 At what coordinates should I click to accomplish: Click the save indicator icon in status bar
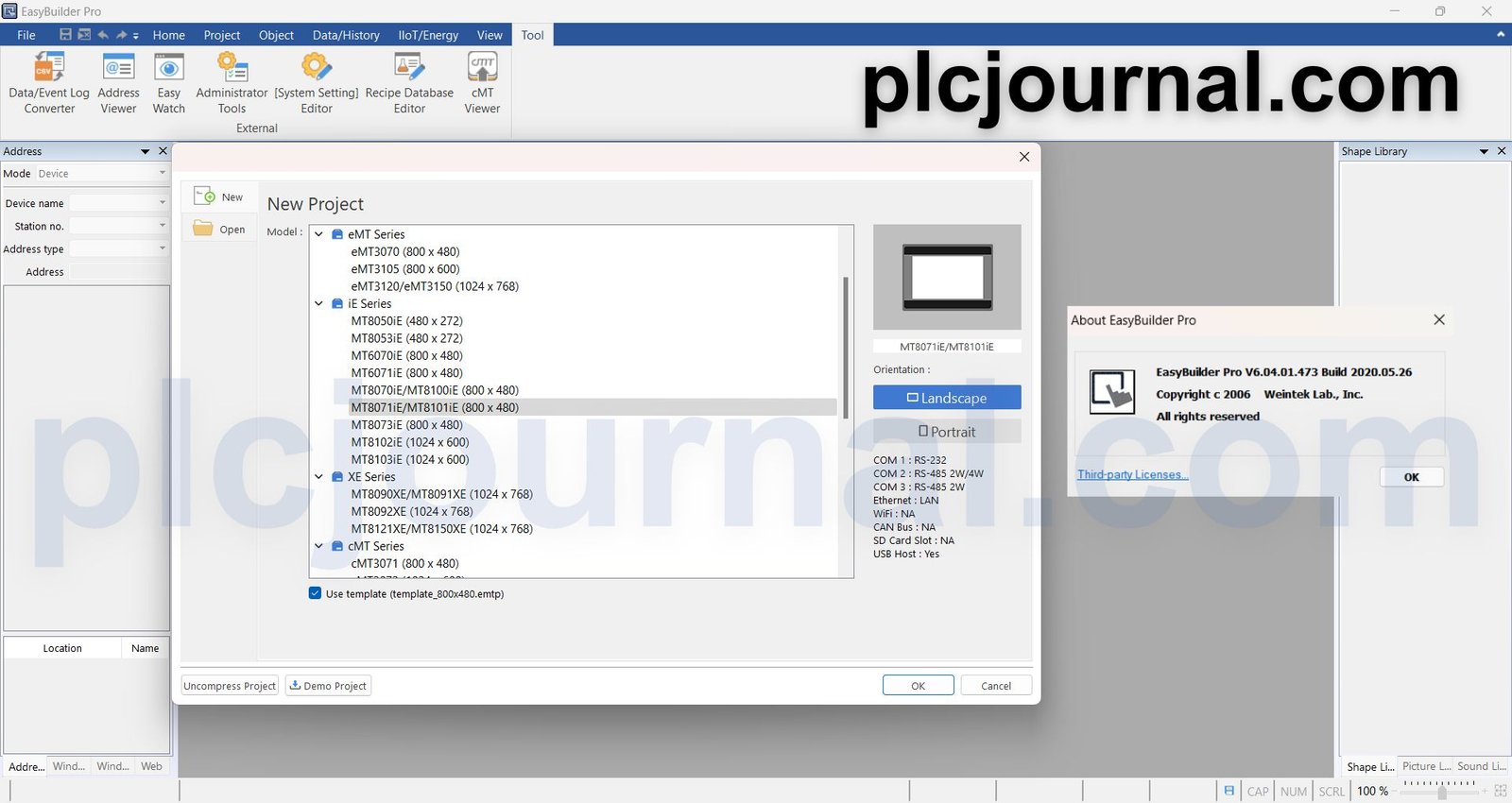[x=1228, y=791]
